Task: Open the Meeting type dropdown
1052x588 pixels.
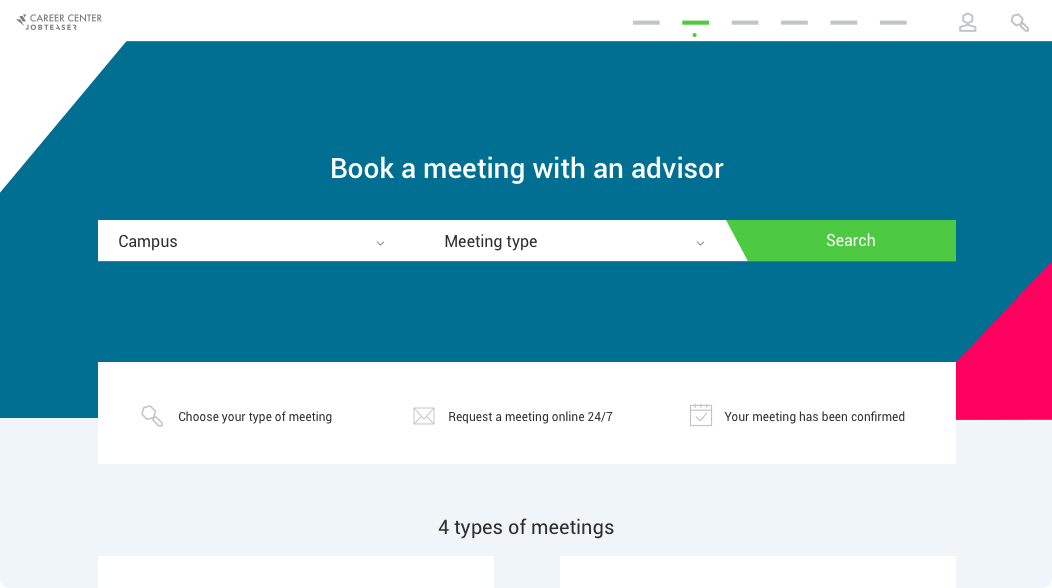Action: pos(574,241)
